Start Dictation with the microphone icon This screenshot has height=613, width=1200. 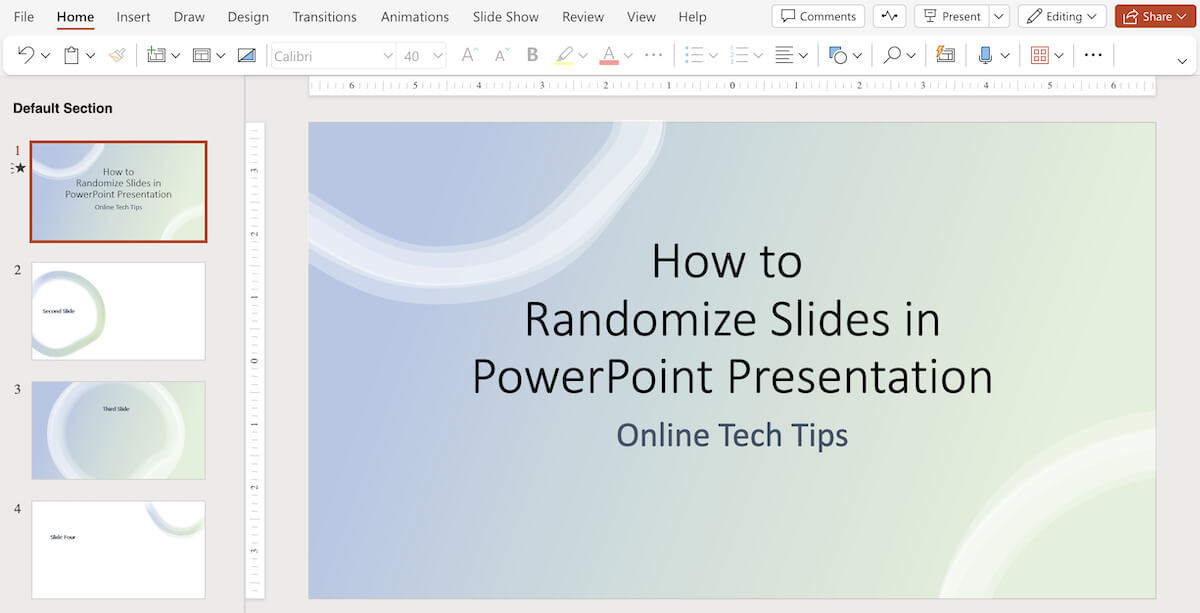coord(984,55)
